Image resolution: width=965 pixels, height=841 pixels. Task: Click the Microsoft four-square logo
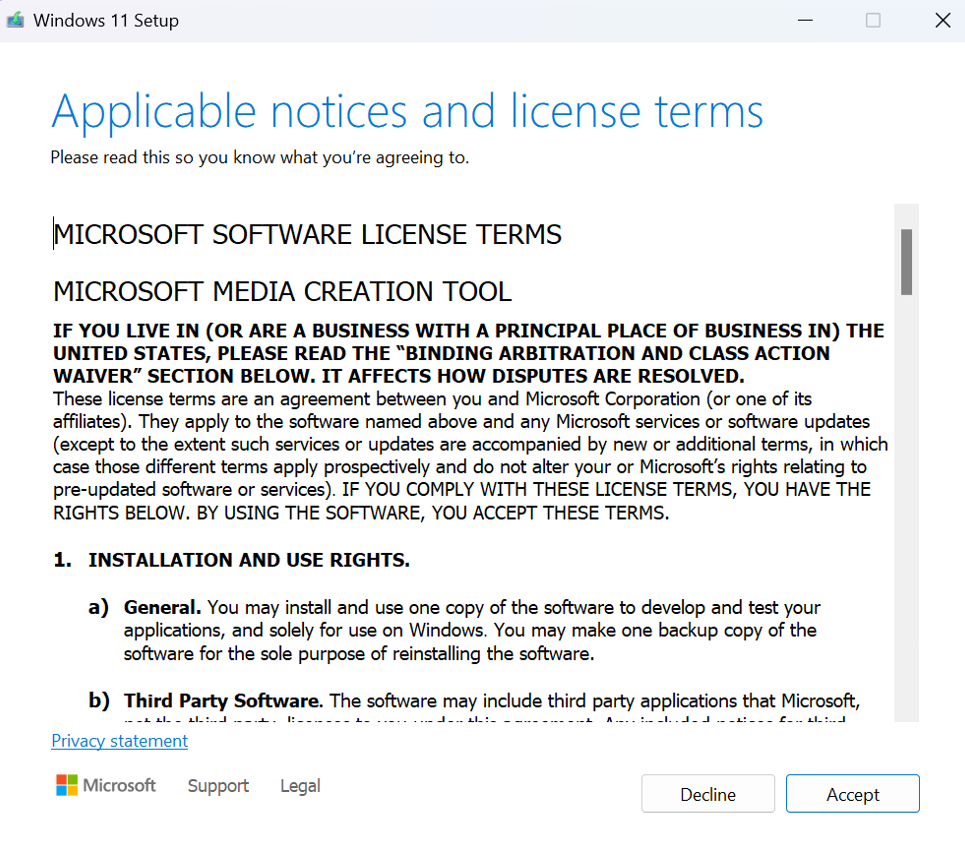pos(67,785)
